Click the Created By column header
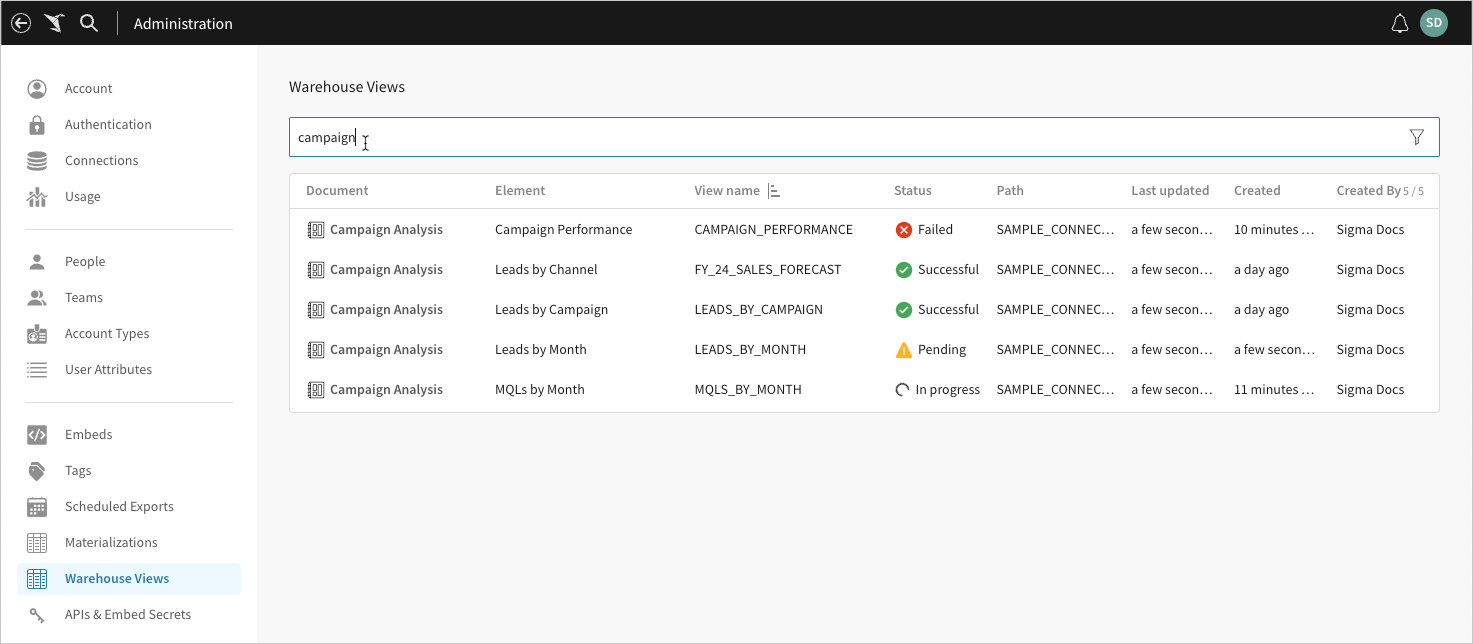This screenshot has height=644, width=1473. 1368,191
